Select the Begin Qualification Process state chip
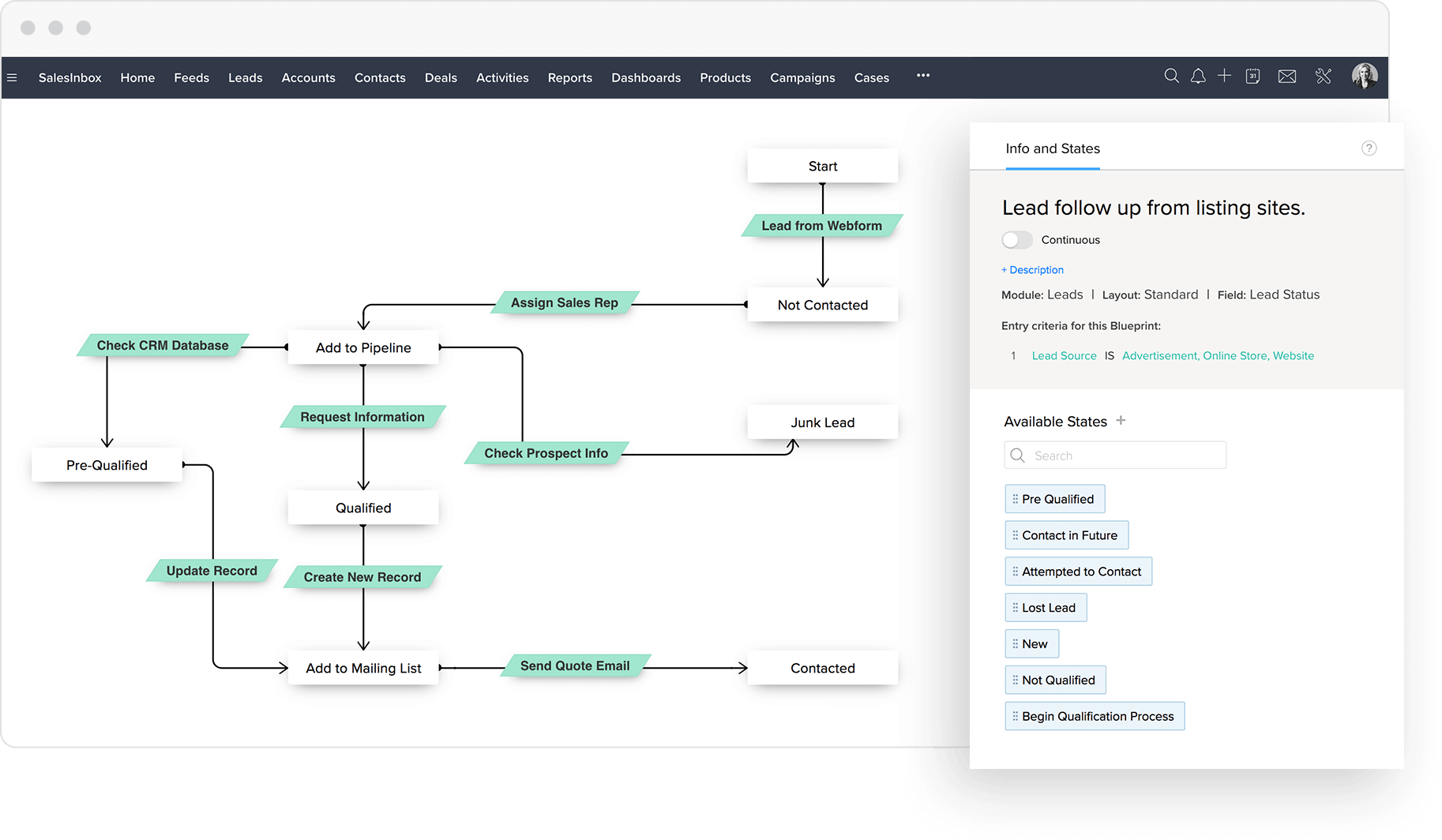Screen dimensions: 1442x840 coord(1095,717)
